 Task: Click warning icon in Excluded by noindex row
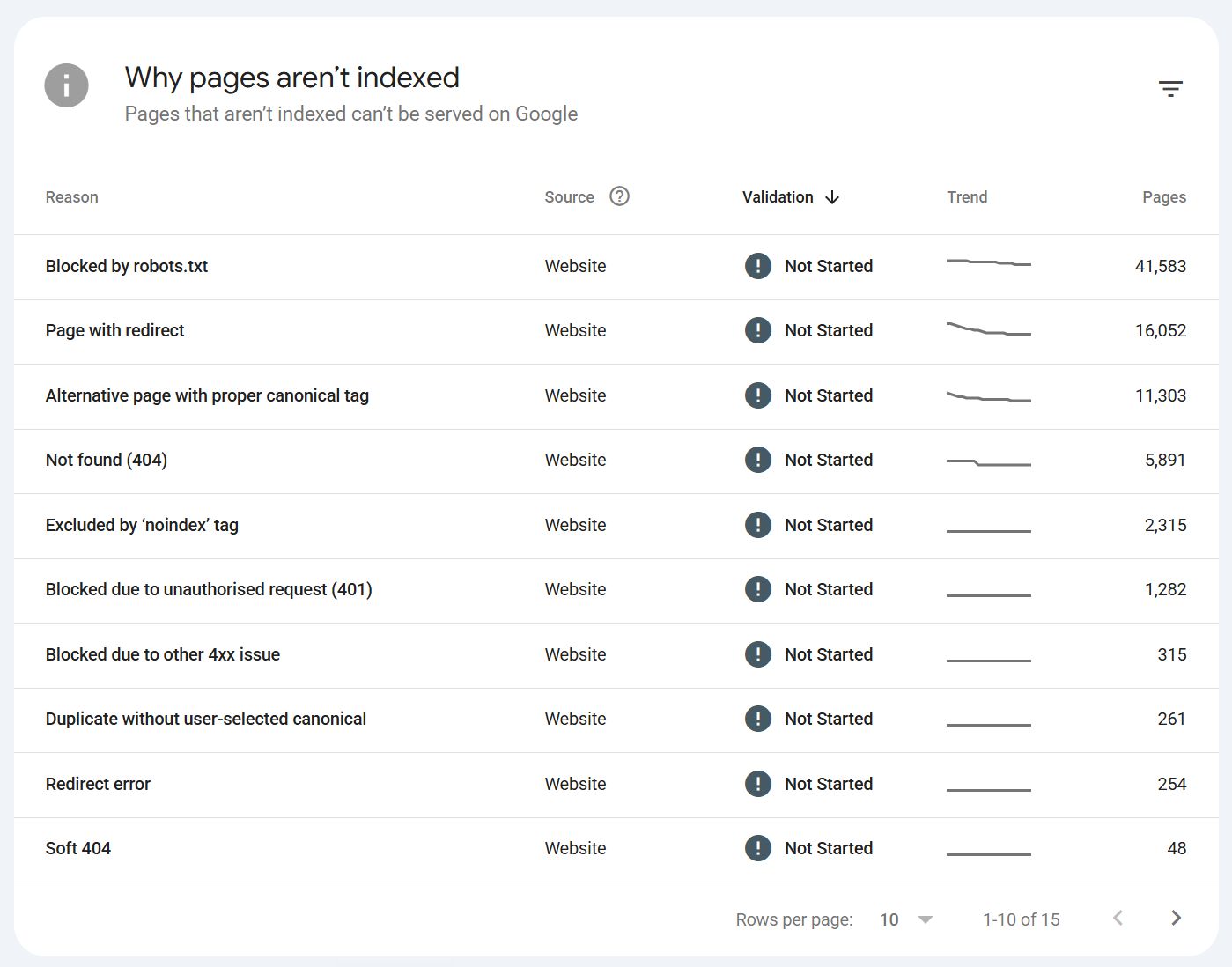(758, 525)
